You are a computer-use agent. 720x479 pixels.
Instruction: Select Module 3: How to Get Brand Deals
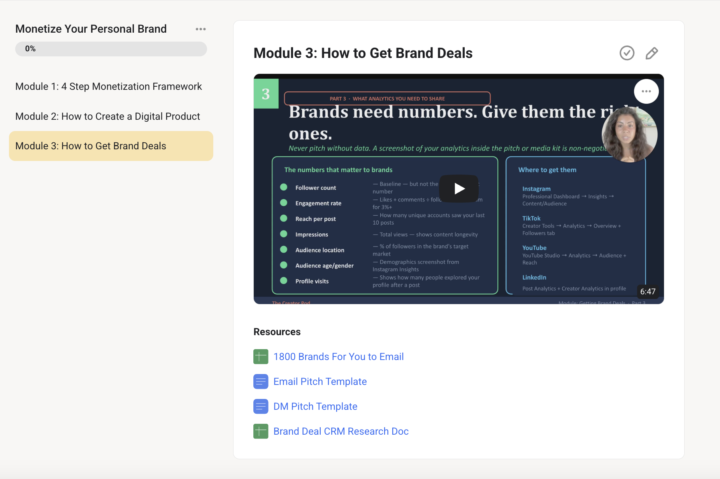[111, 146]
